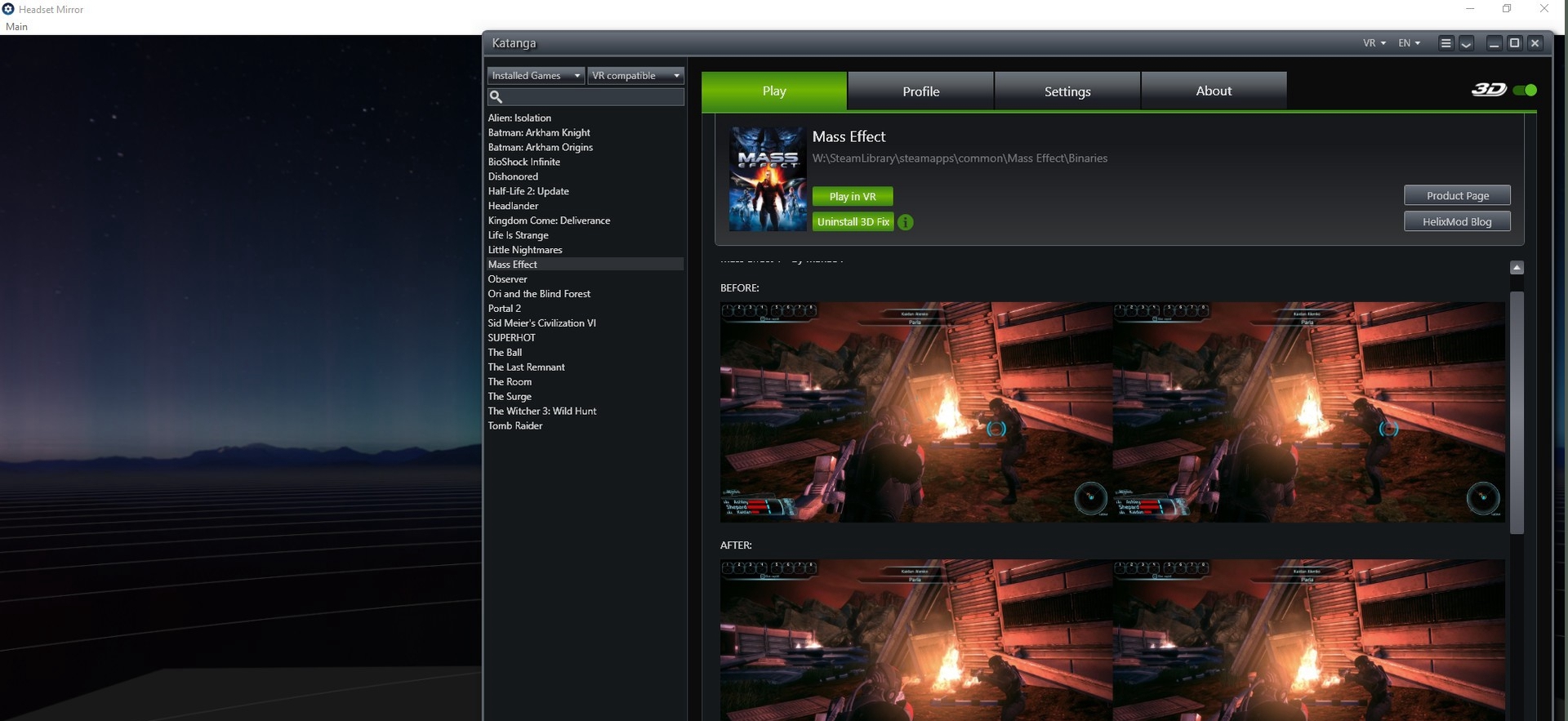The image size is (1568, 721).
Task: Switch to the Profile tab
Action: coord(921,91)
